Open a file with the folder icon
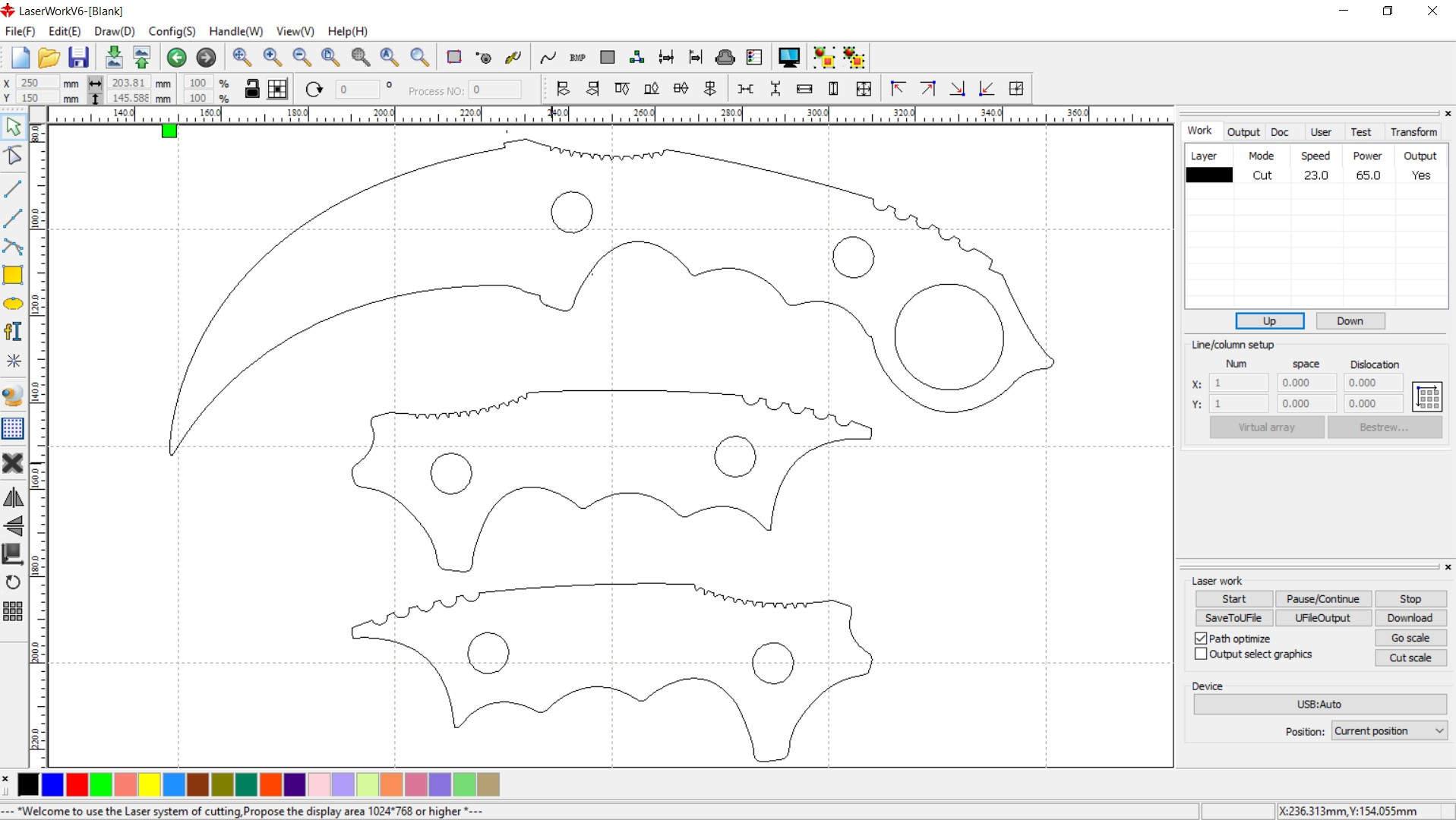The width and height of the screenshot is (1456, 820). (49, 58)
